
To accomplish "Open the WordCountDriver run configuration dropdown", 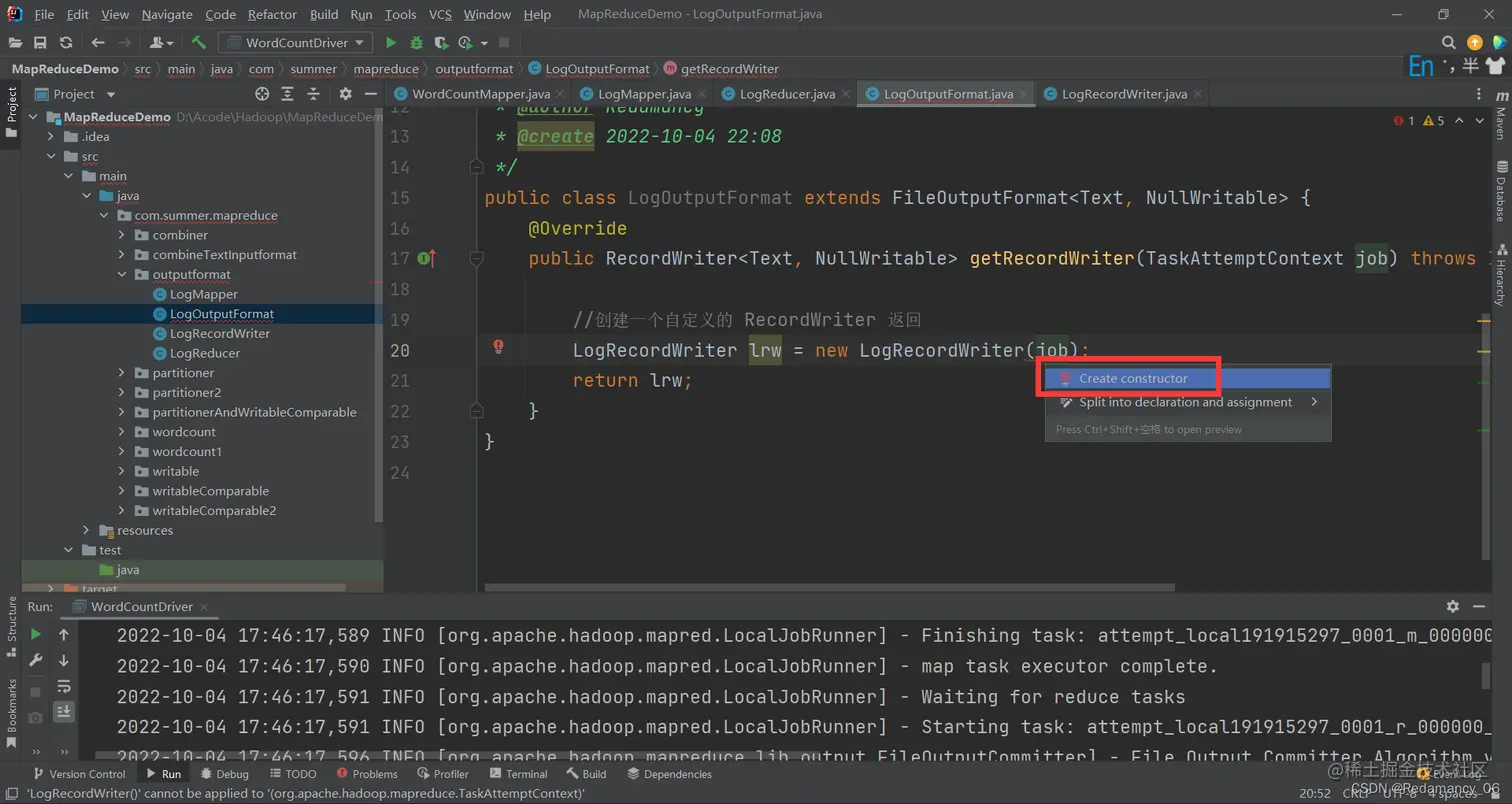I will point(296,43).
